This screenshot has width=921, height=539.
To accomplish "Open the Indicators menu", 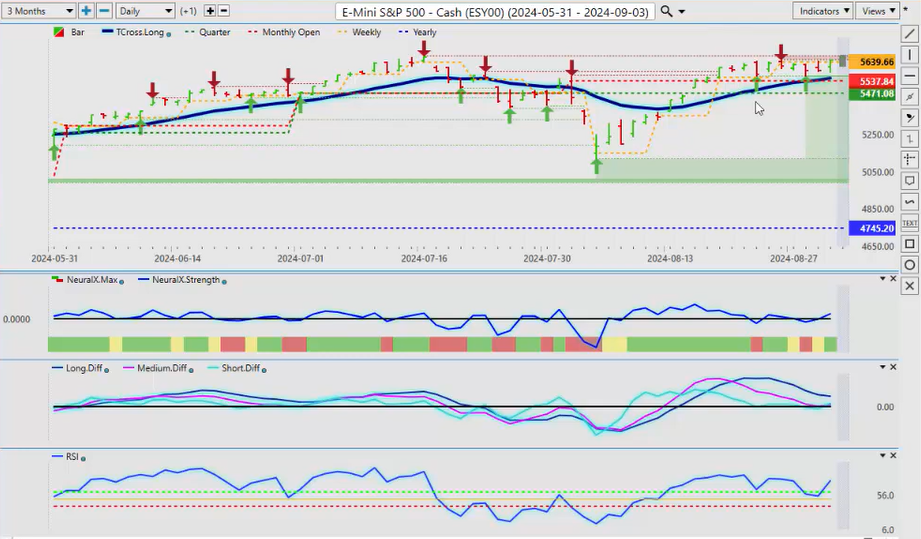I will coord(822,11).
